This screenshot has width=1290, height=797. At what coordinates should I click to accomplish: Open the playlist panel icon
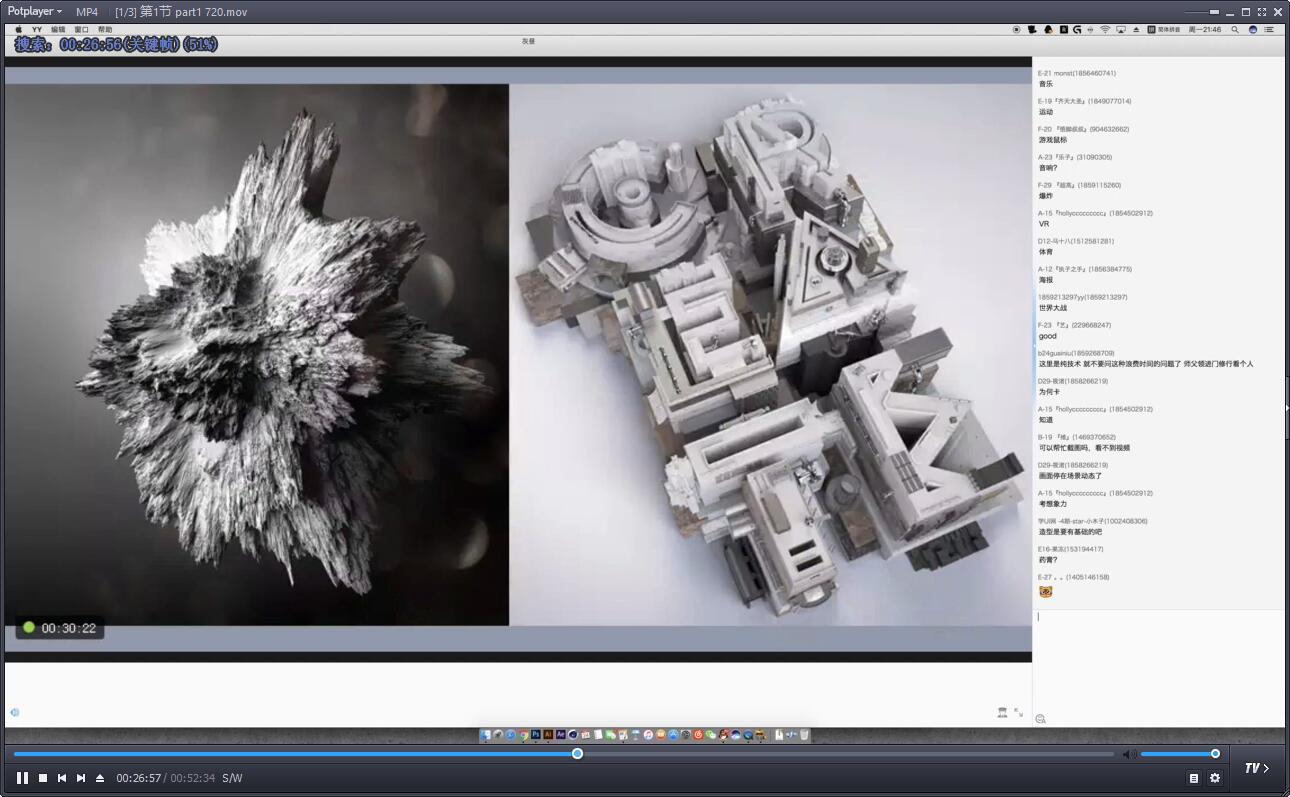click(1193, 778)
